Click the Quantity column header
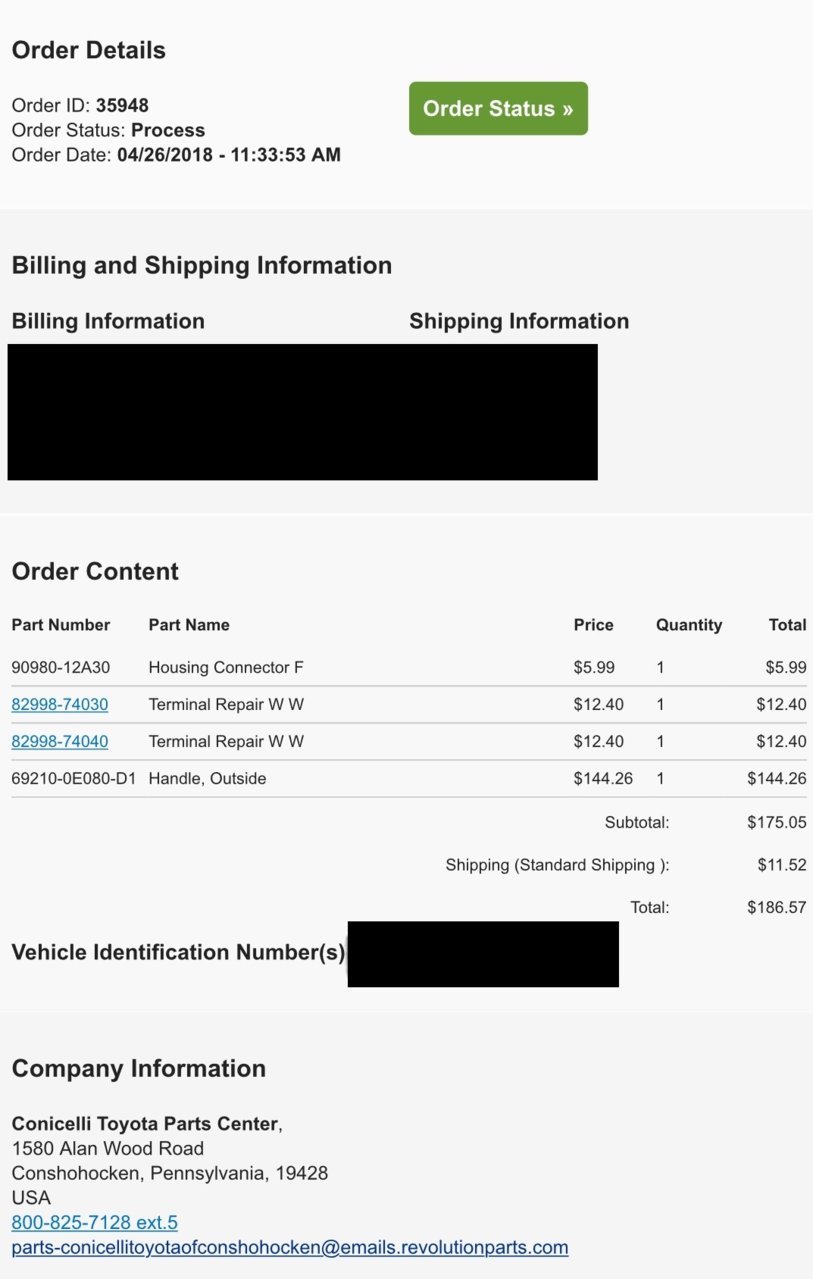 tap(689, 625)
